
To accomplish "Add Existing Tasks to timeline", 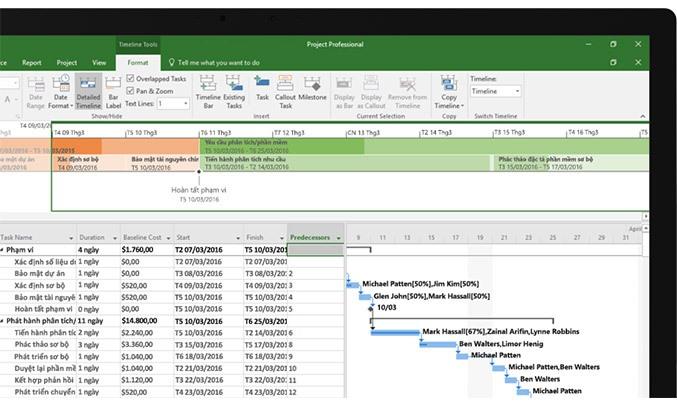I will tap(234, 92).
